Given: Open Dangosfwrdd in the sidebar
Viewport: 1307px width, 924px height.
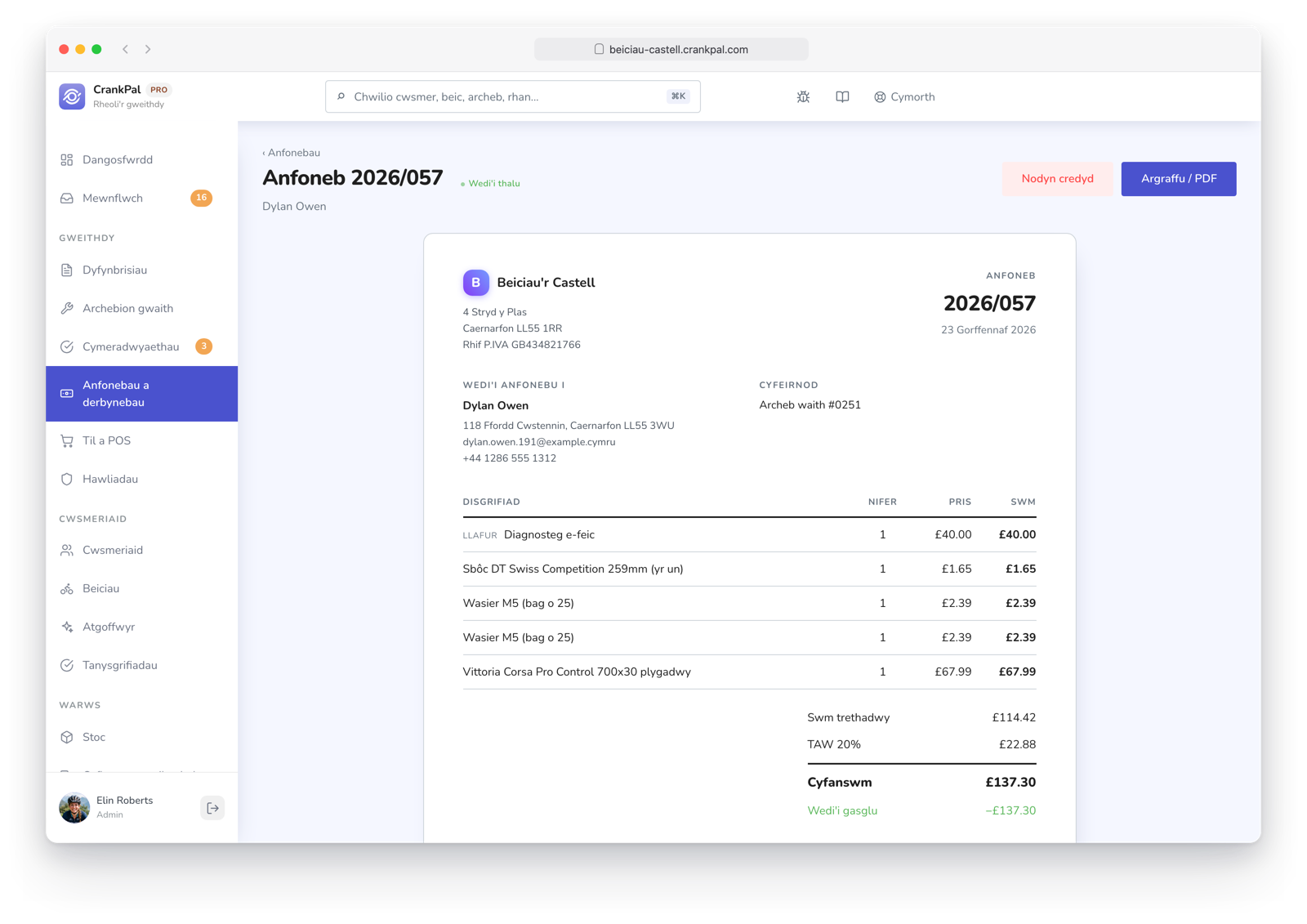Looking at the screenshot, I should [142, 160].
